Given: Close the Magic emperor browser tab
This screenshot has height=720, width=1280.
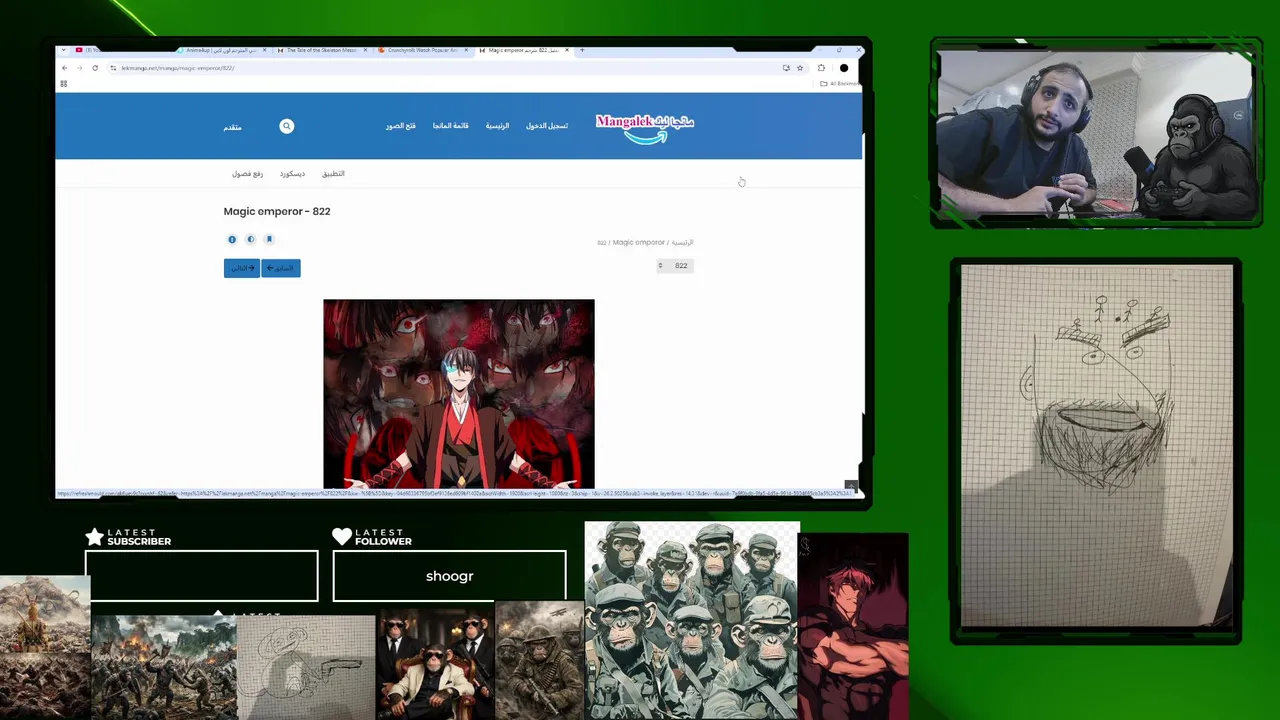Looking at the screenshot, I should tap(567, 50).
